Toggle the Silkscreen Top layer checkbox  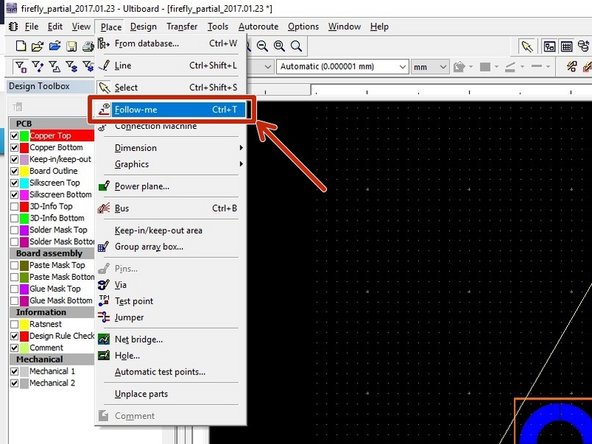point(14,183)
